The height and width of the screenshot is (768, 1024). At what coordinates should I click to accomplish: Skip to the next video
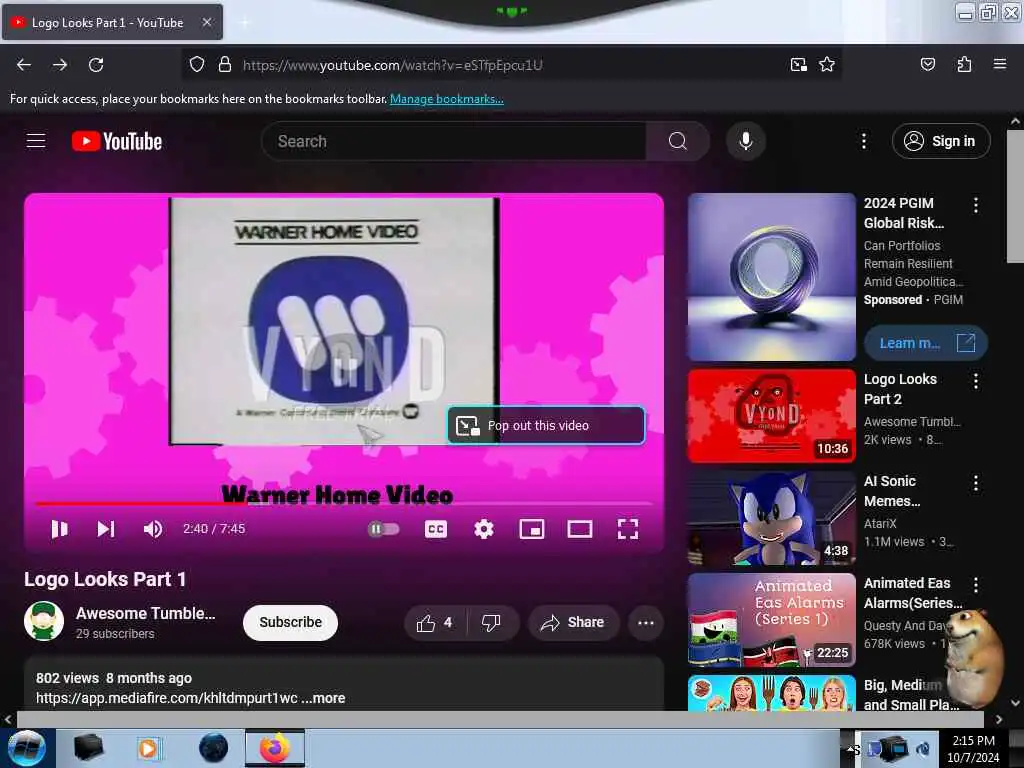tap(106, 529)
